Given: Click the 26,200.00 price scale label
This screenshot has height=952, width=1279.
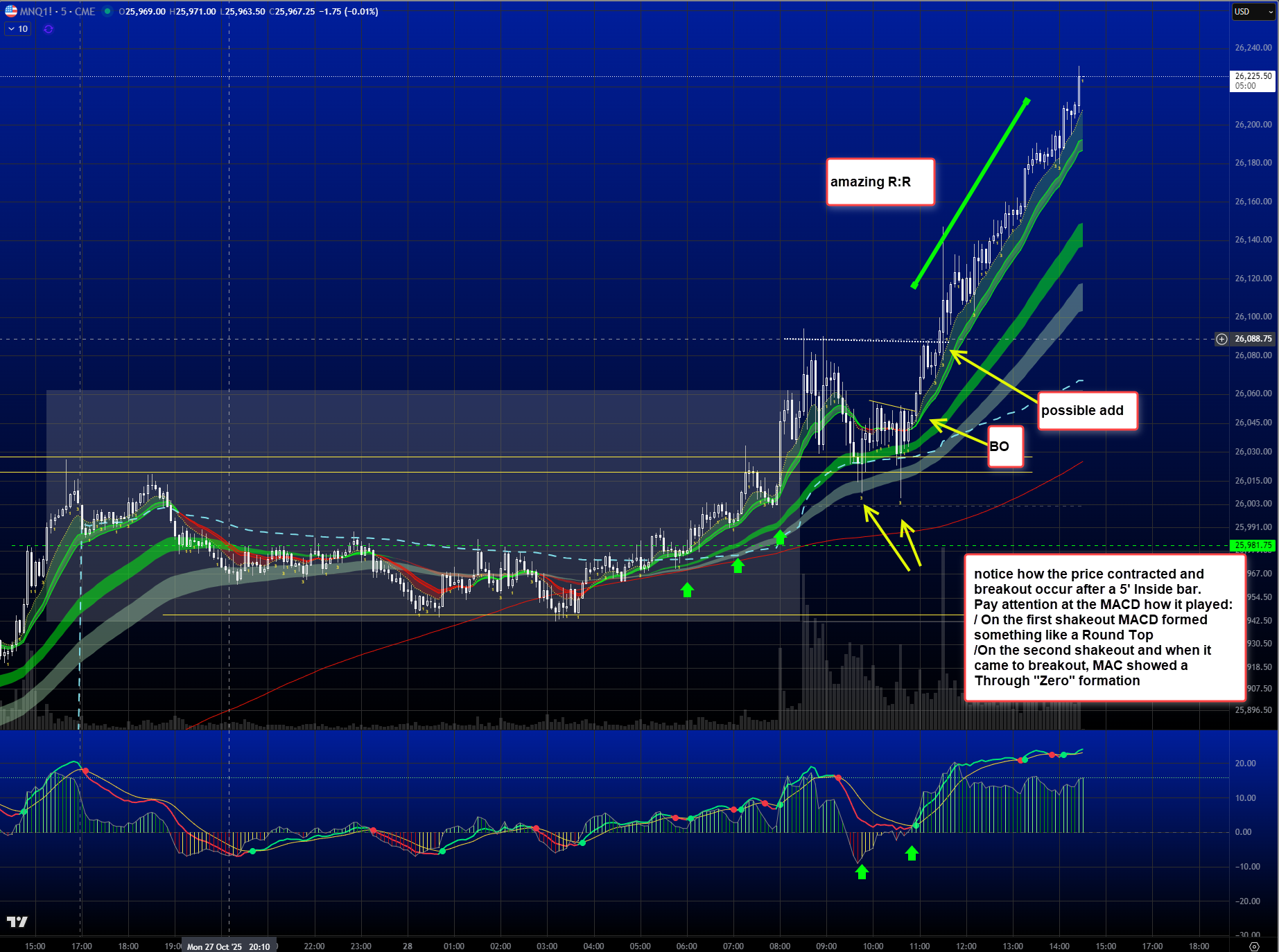Looking at the screenshot, I should click(1253, 125).
